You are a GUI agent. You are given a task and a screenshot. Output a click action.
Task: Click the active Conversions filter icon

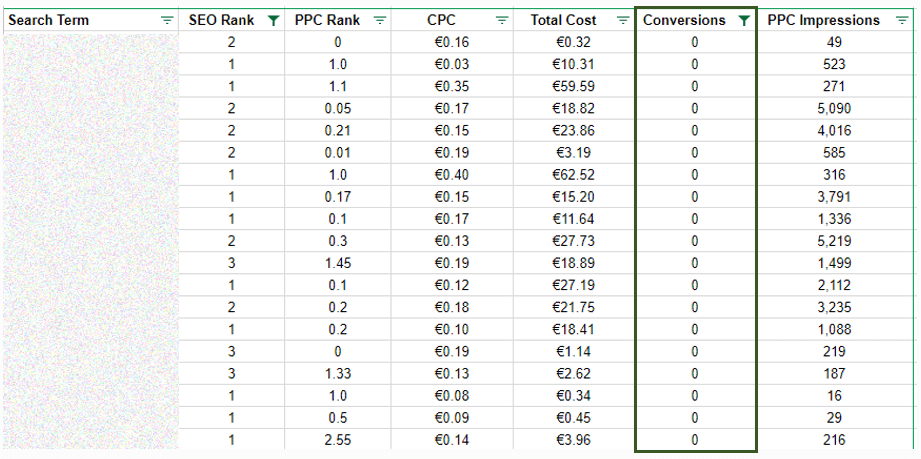[x=743, y=20]
